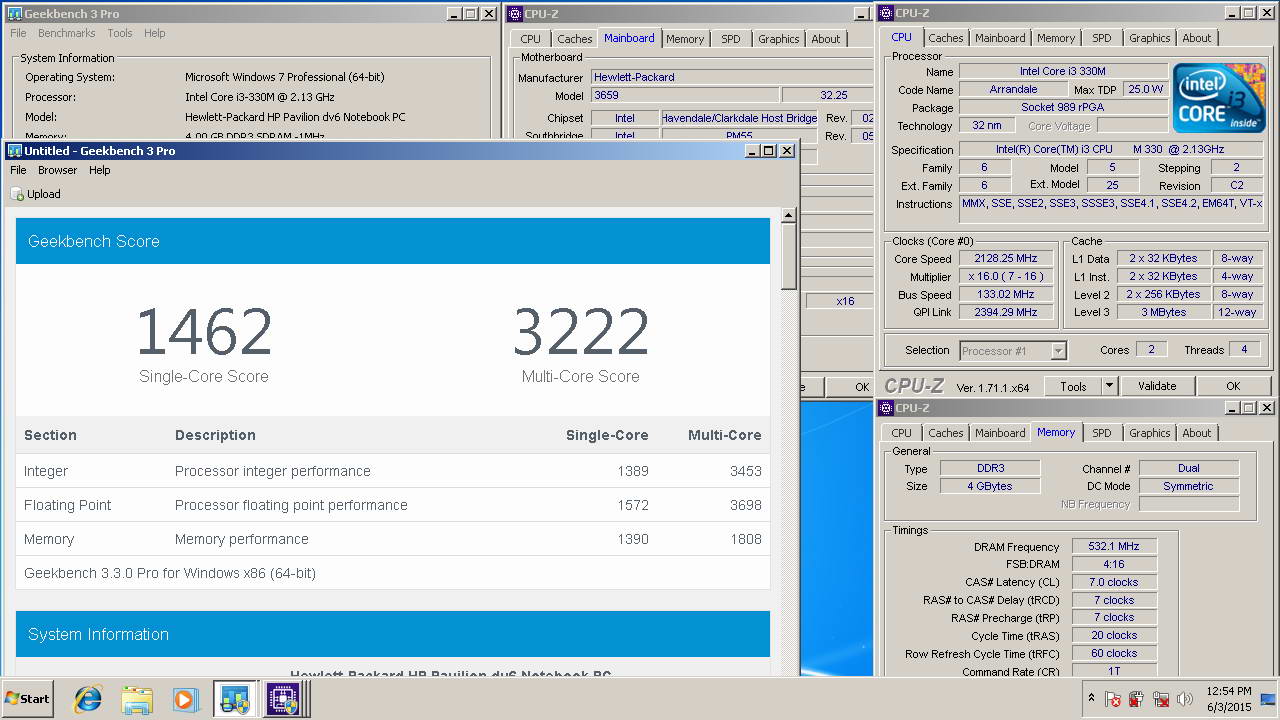
Task: Open Tools menu in background Geekbench window
Action: 120,33
